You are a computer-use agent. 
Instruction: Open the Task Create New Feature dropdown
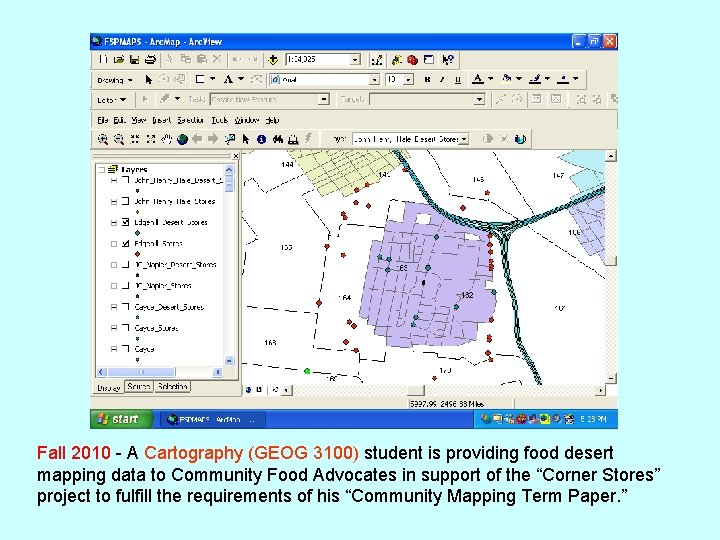tap(324, 99)
